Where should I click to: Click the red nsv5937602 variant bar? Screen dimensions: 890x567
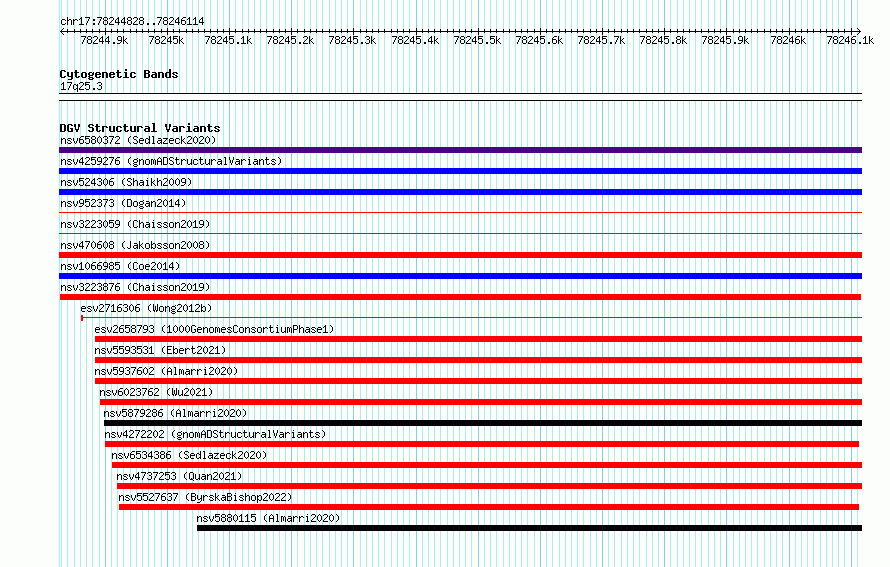click(478, 381)
